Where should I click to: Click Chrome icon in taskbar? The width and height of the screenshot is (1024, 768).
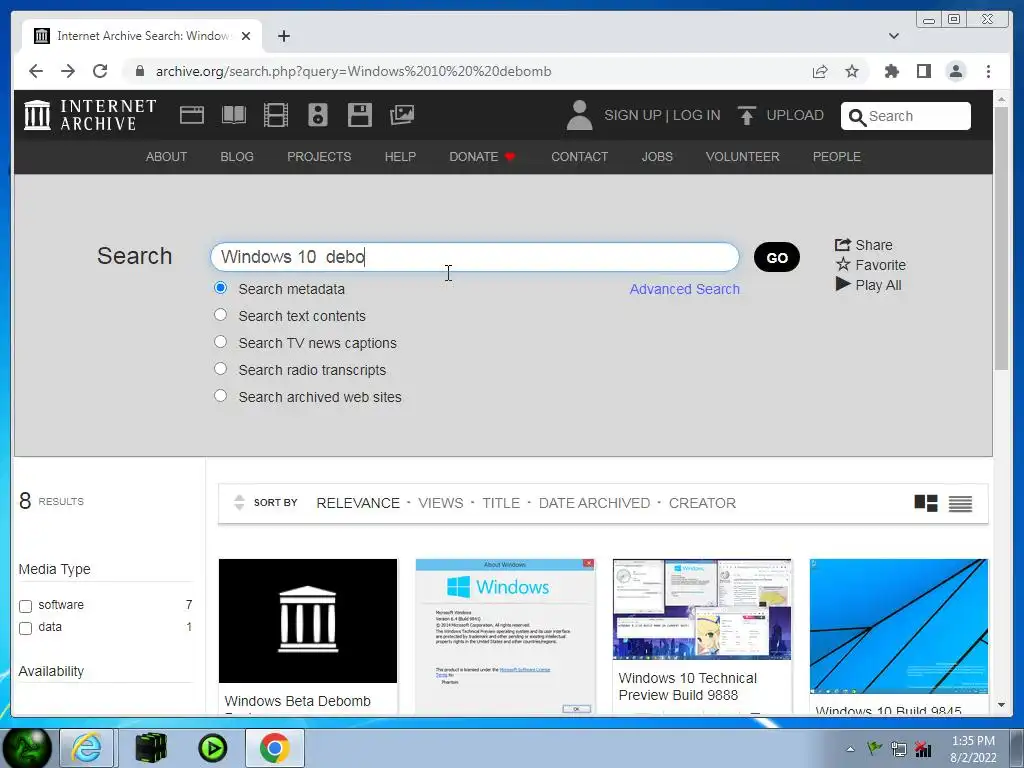click(x=274, y=748)
